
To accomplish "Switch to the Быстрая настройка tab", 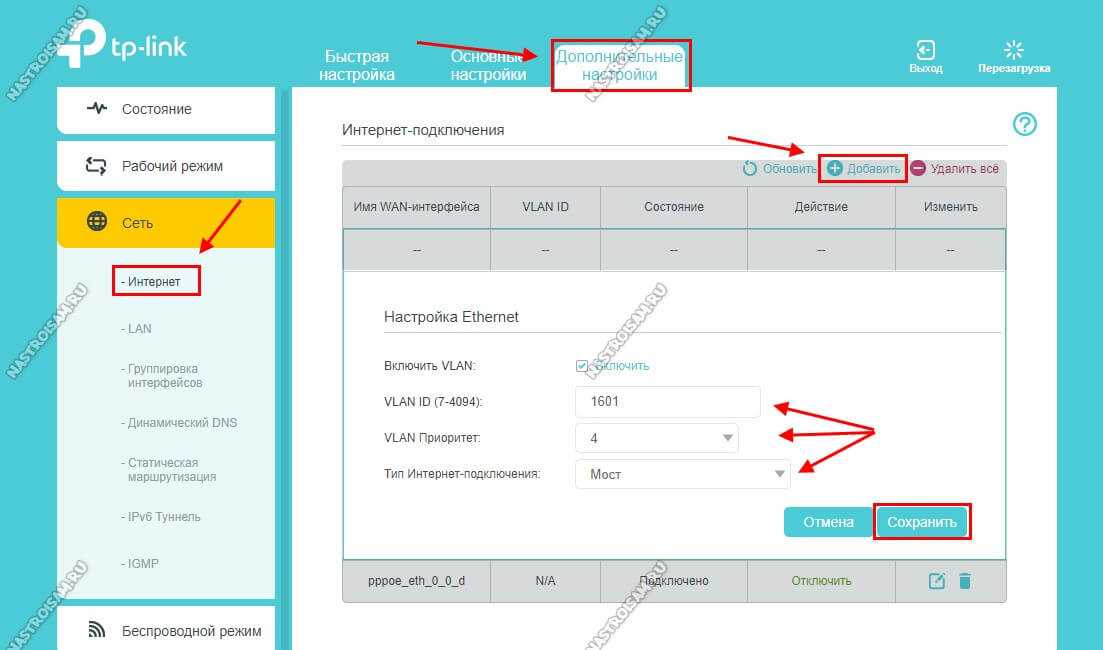I will coord(357,65).
